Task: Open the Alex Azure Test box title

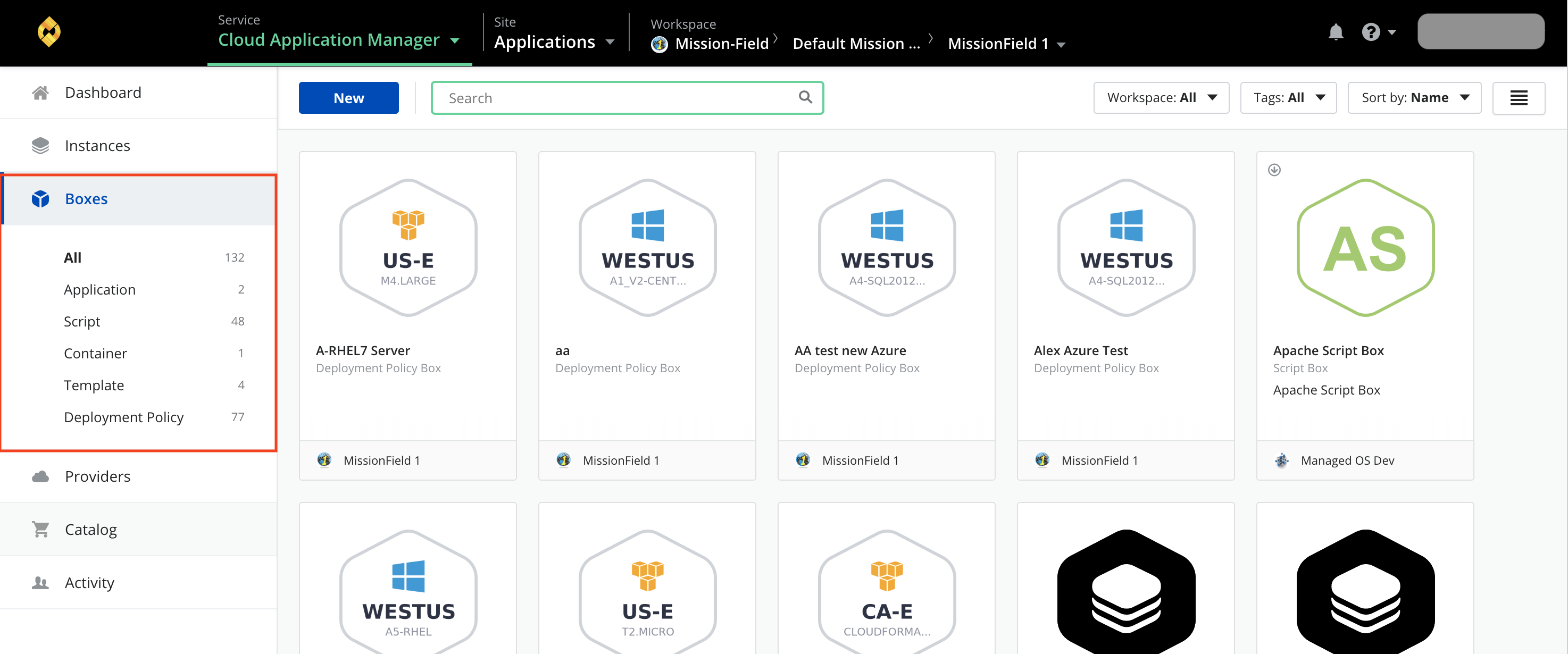Action: coord(1080,350)
